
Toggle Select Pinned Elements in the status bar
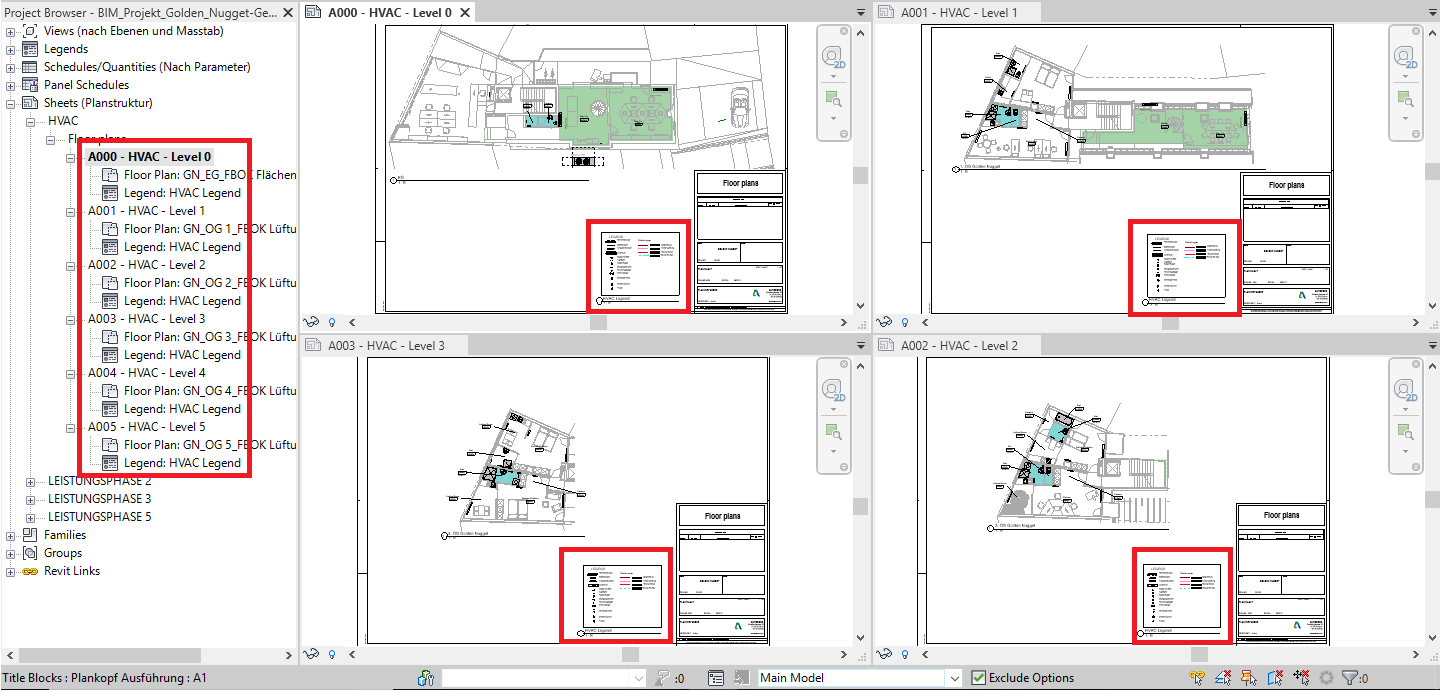tap(1249, 678)
